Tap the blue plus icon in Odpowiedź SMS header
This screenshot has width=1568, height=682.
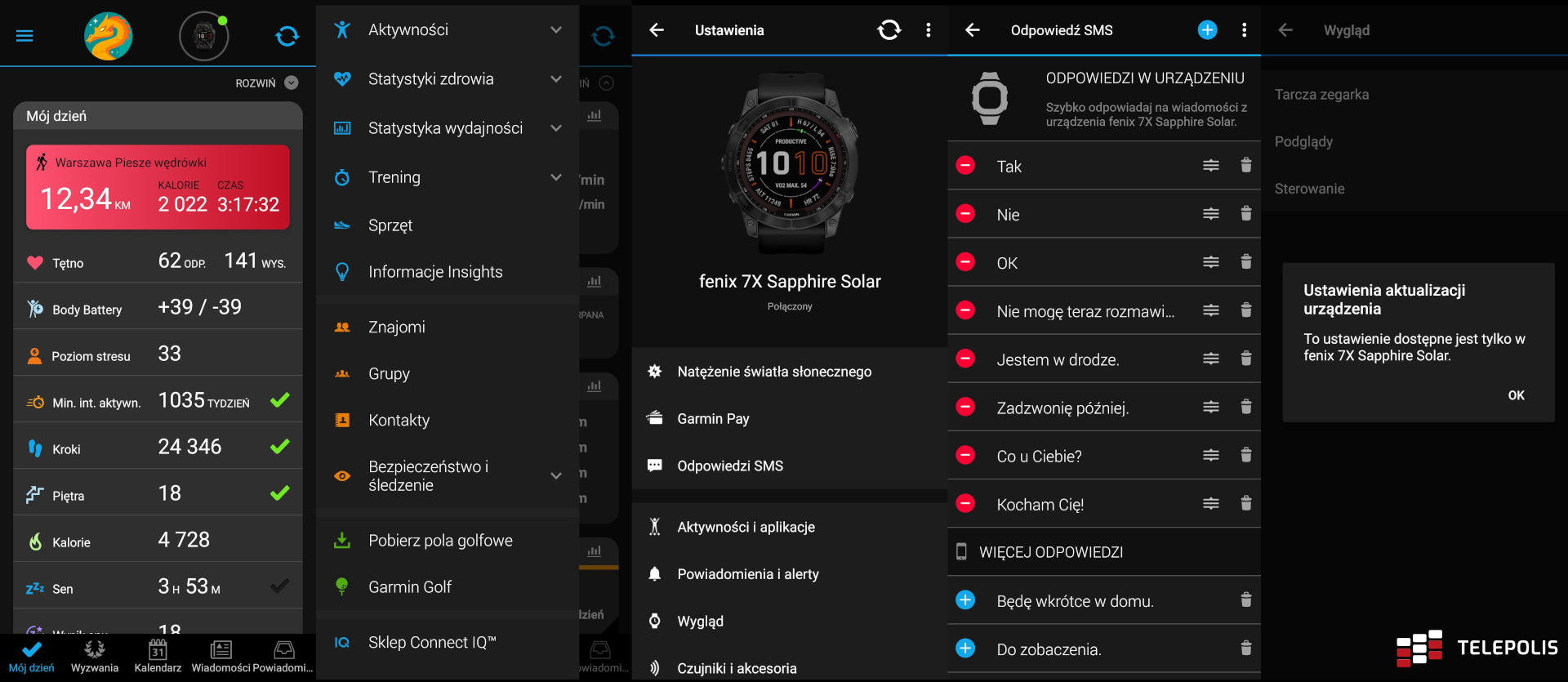click(x=1207, y=30)
